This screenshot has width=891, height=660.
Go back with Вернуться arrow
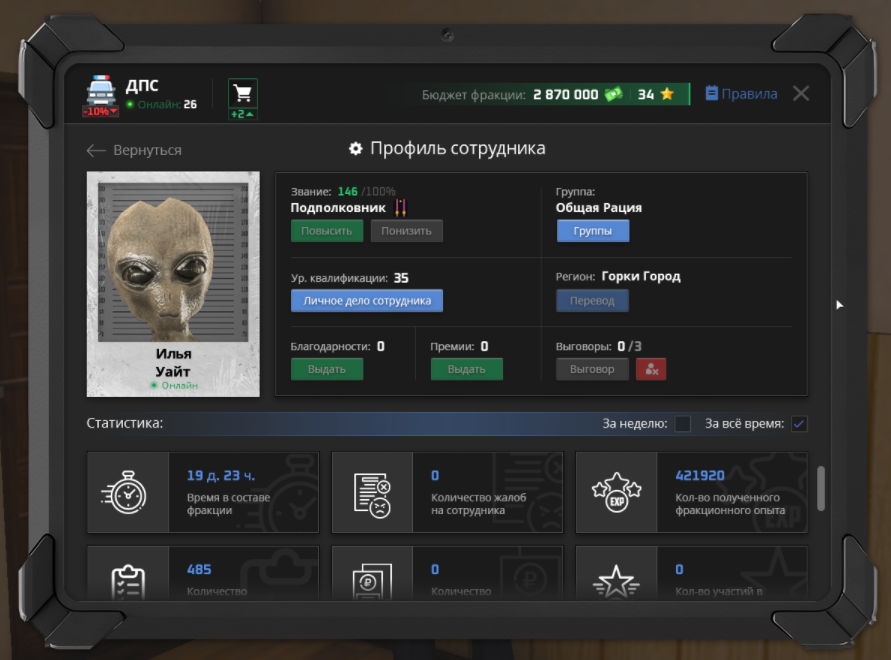click(x=134, y=150)
